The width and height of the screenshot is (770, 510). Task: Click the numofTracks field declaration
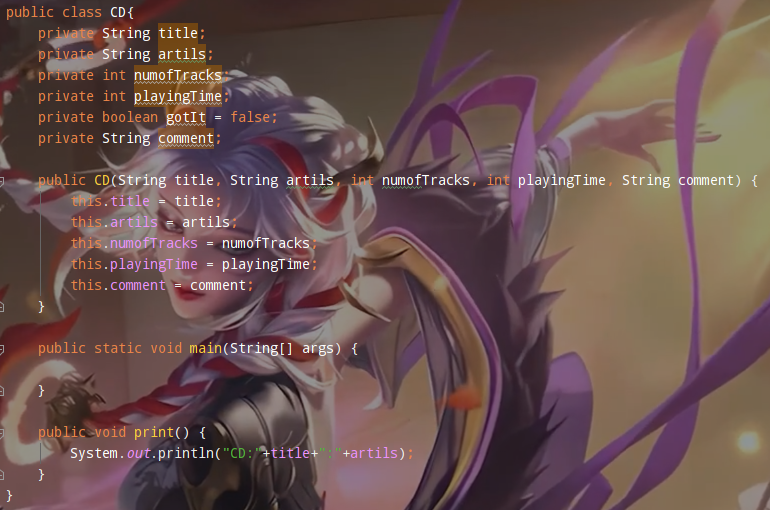(x=178, y=75)
